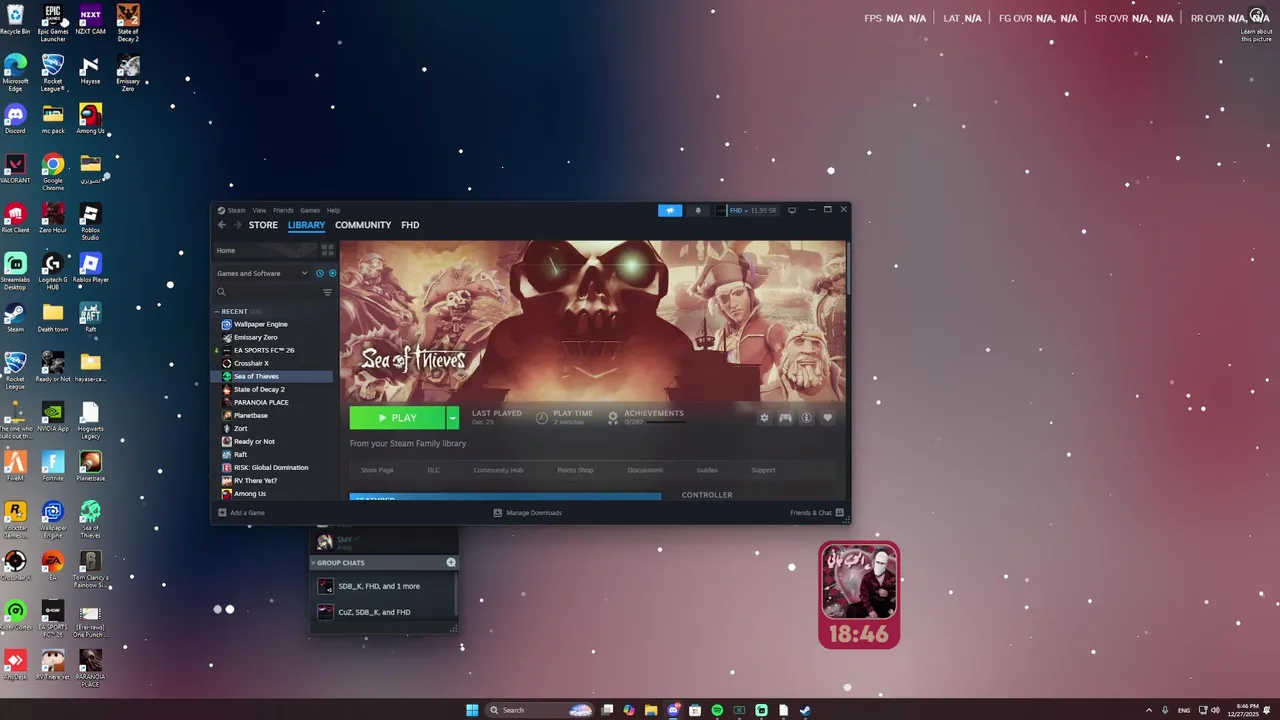Image resolution: width=1280 pixels, height=720 pixels.
Task: Go back with the Steam back arrow
Action: 222,225
